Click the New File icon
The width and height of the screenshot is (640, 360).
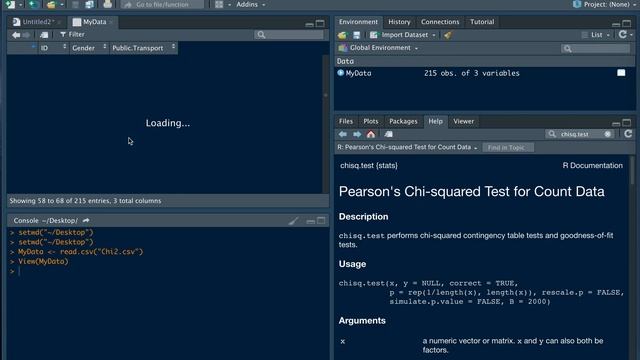point(10,4)
